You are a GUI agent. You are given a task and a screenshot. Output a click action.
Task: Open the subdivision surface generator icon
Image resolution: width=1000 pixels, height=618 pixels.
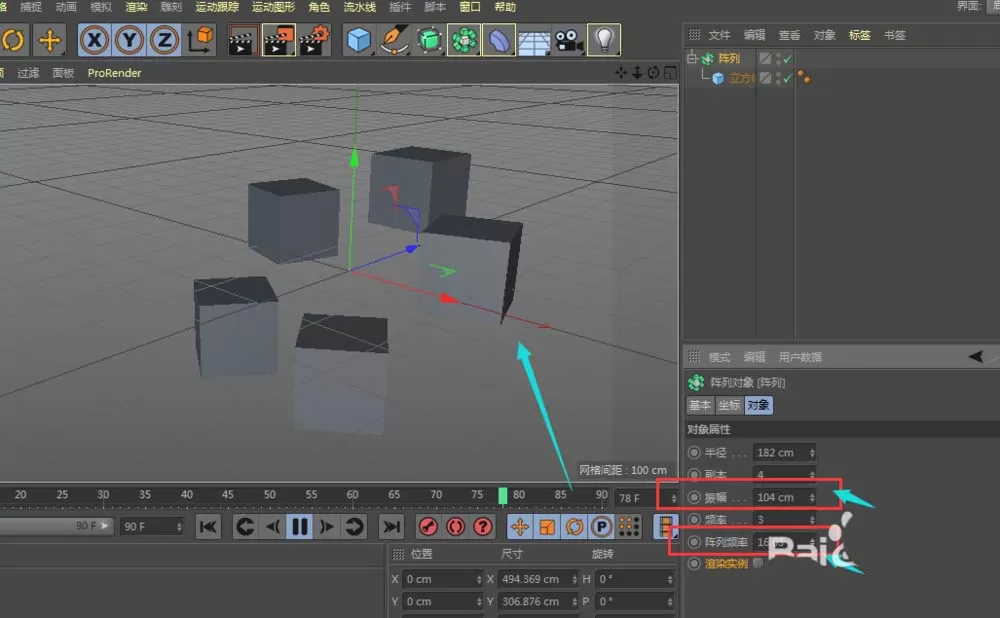click(429, 40)
